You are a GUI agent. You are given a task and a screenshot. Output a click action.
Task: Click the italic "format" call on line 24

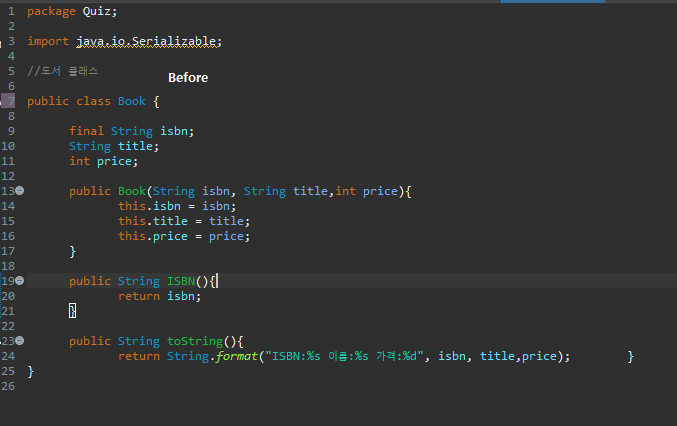pos(237,357)
